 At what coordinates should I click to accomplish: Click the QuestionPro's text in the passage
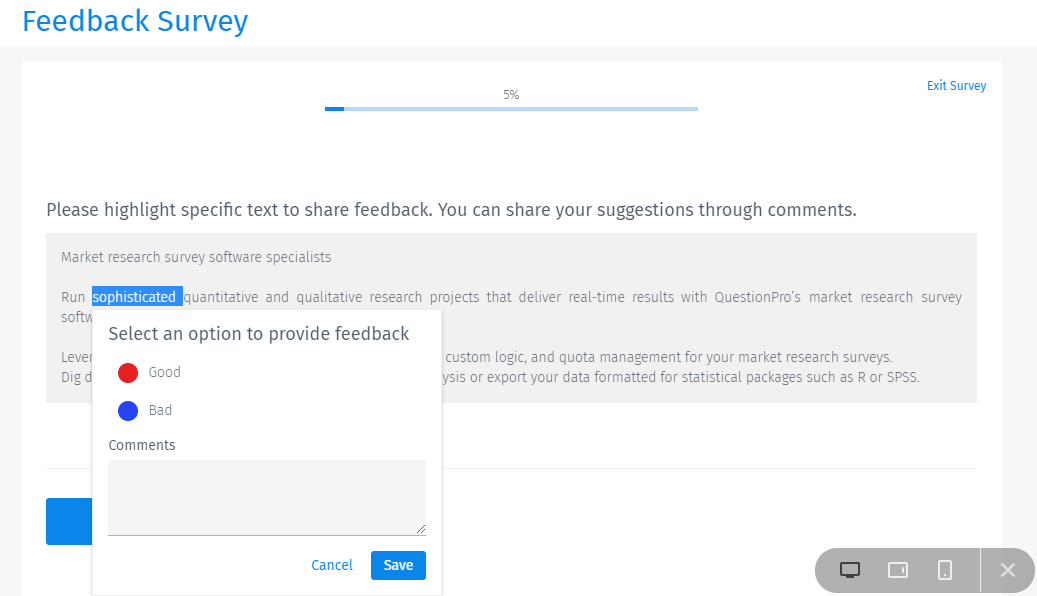[757, 297]
